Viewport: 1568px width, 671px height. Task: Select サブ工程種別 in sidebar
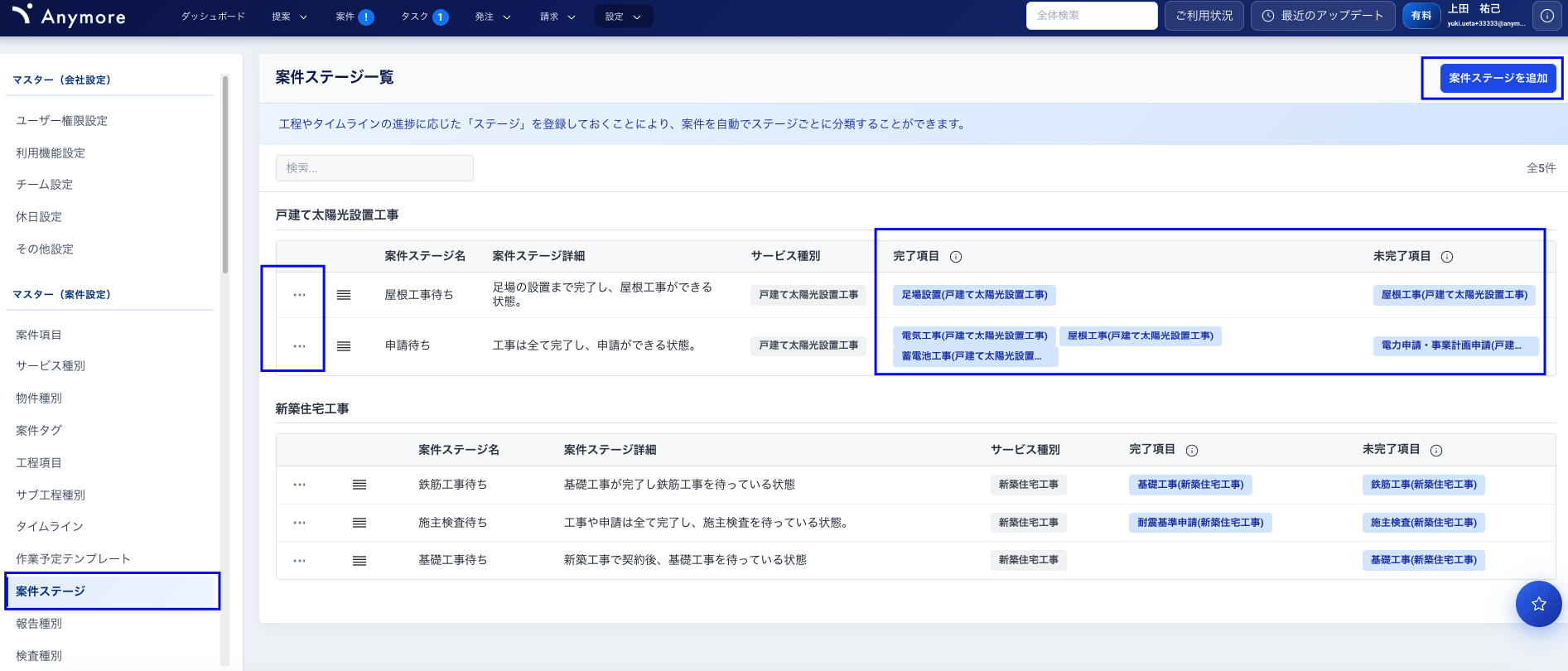(51, 495)
